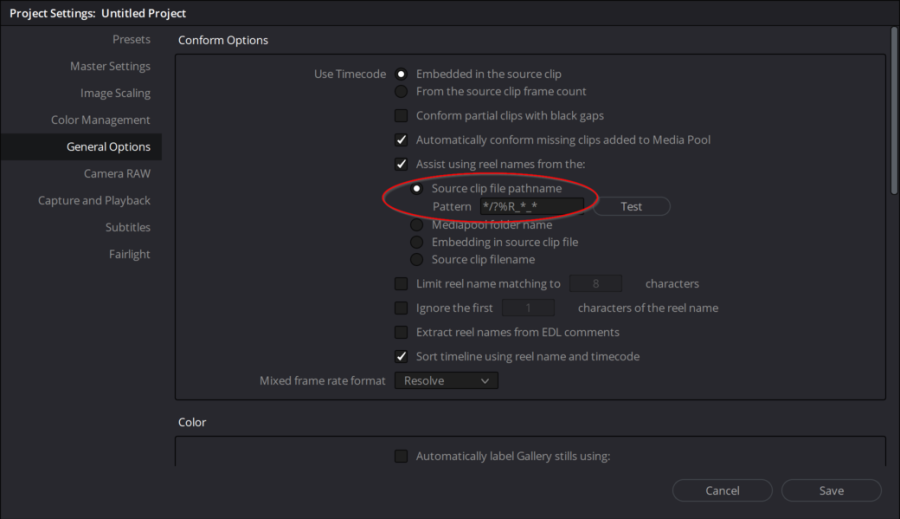Screen dimensions: 900x519
Task: Select timecode Embedded in the source clip
Action: pyautogui.click(x=402, y=74)
